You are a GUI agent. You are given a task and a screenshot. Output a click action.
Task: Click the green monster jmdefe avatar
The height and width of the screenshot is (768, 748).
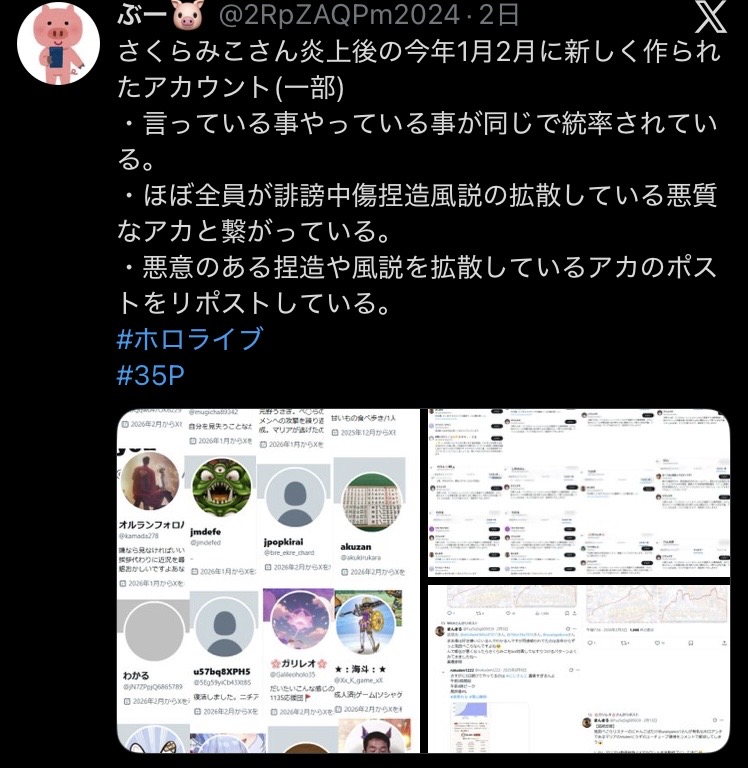click(x=221, y=487)
